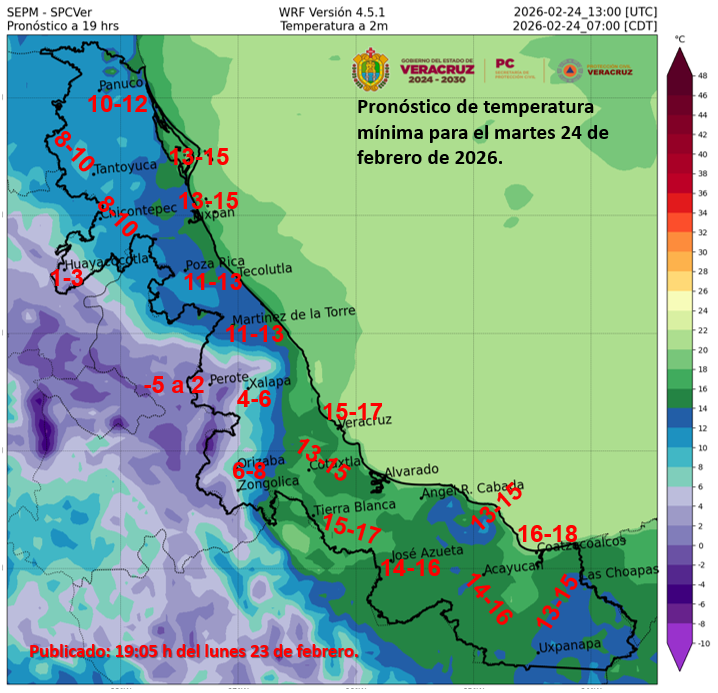Click the 'Pronóstico de temperatura mínima' title

point(475,132)
